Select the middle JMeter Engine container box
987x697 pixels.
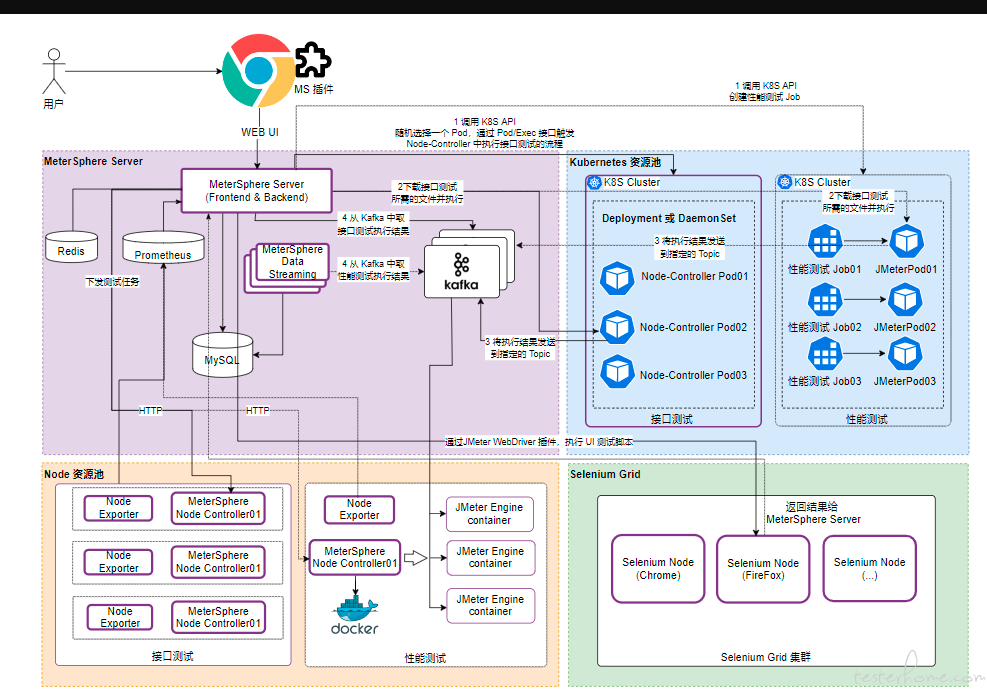click(x=490, y=557)
